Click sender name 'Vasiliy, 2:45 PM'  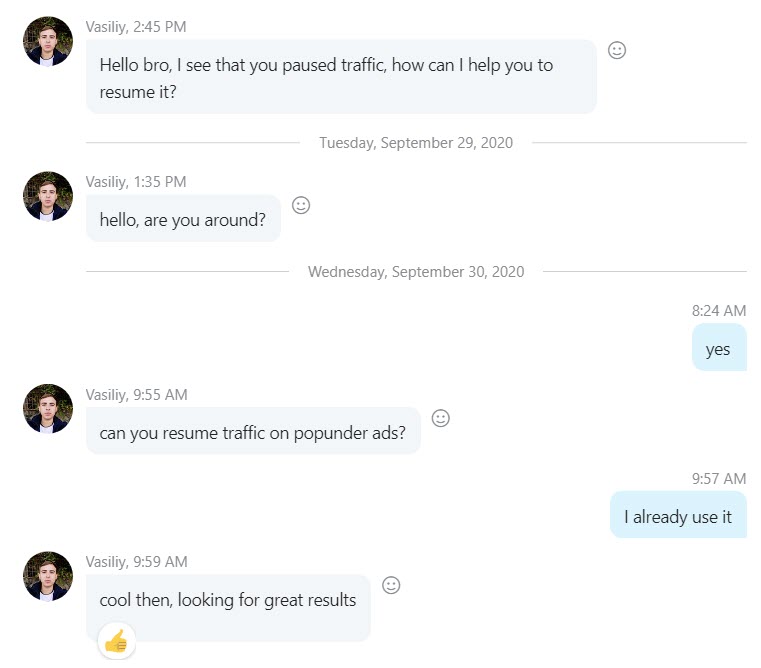tap(136, 27)
